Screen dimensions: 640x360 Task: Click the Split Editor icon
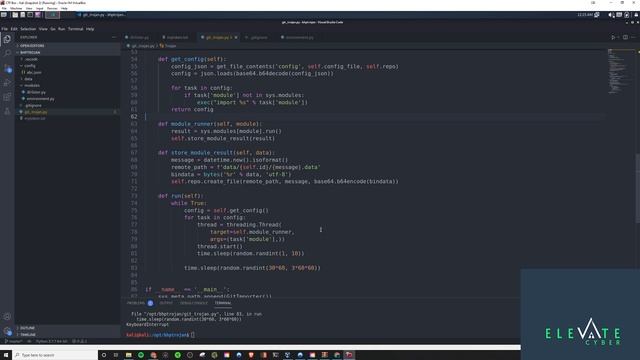coord(625,37)
